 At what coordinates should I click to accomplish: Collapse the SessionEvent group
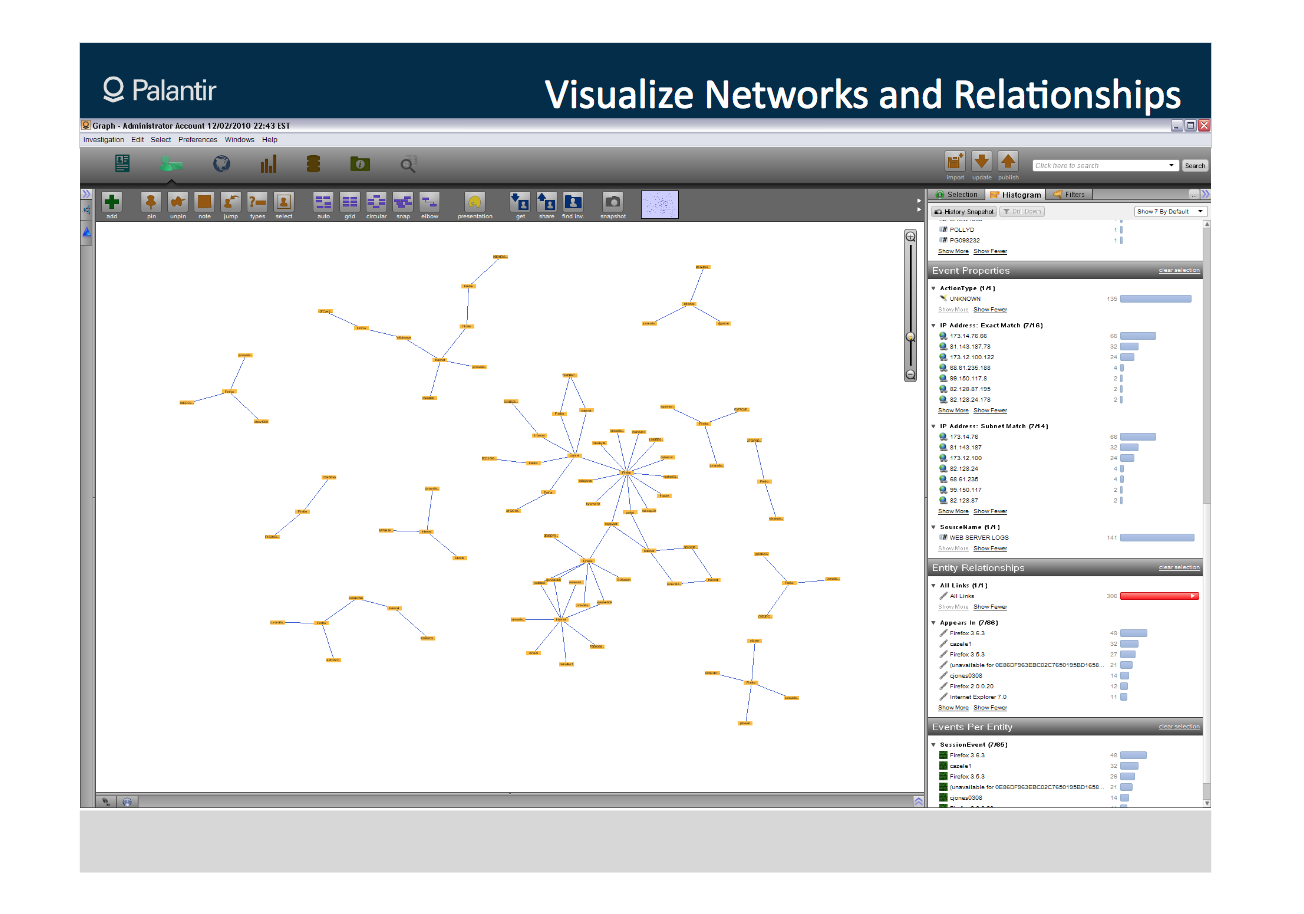point(934,745)
